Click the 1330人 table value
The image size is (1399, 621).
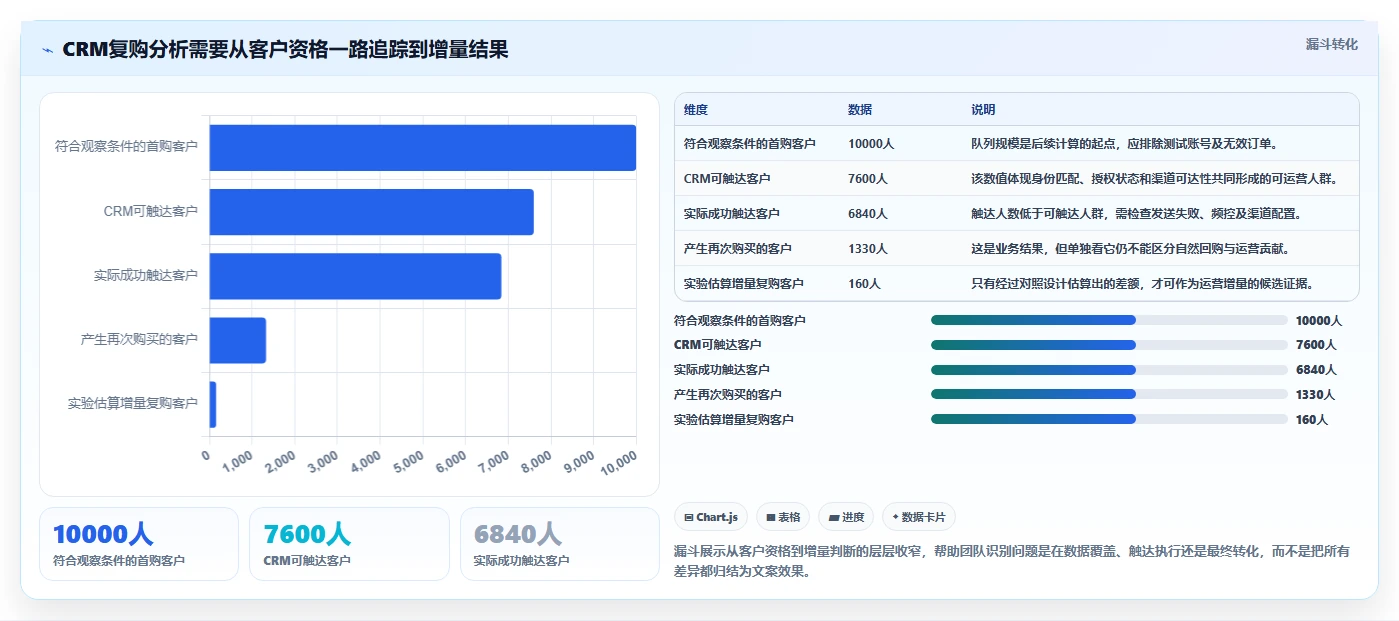[x=868, y=249]
